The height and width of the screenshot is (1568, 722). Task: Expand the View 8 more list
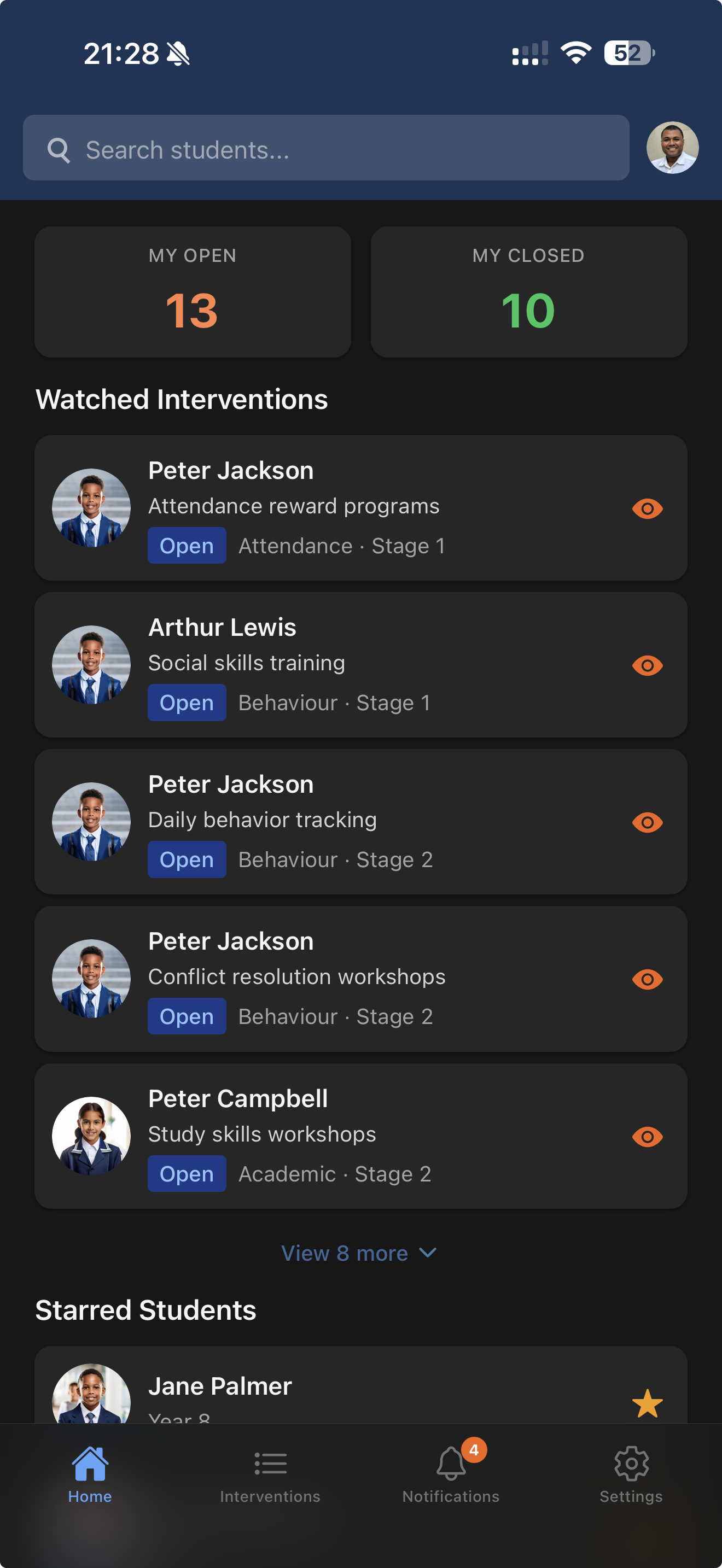345,1253
